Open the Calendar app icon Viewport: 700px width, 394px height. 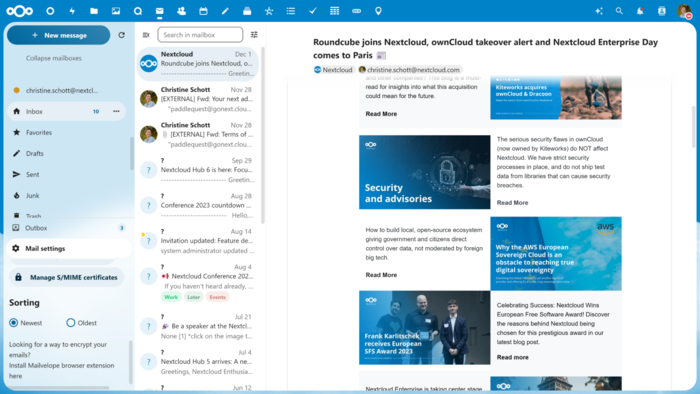click(x=203, y=11)
